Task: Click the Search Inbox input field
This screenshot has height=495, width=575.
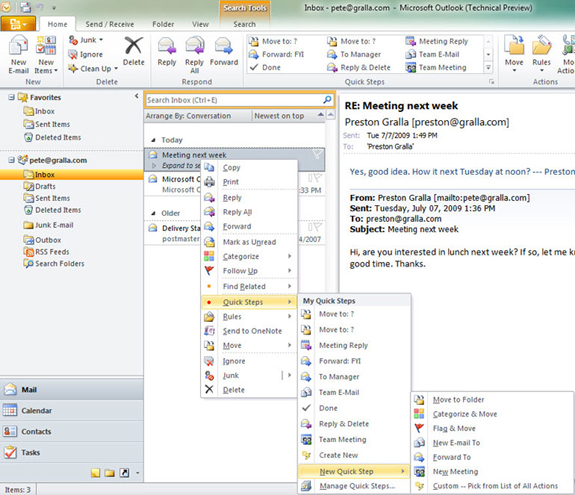Action: [x=235, y=100]
